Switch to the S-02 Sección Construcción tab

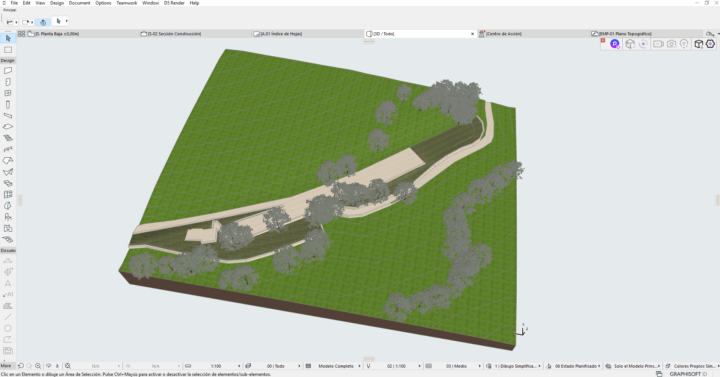[196, 34]
